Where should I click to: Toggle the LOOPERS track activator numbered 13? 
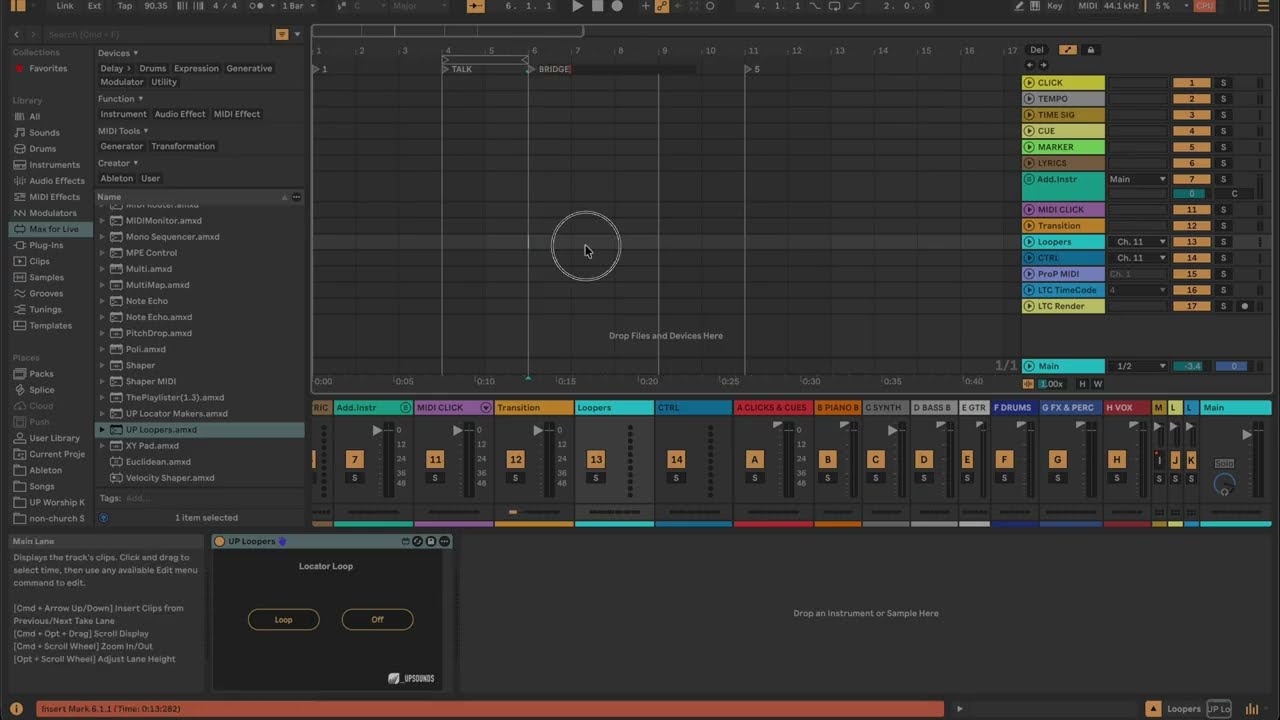point(1191,242)
